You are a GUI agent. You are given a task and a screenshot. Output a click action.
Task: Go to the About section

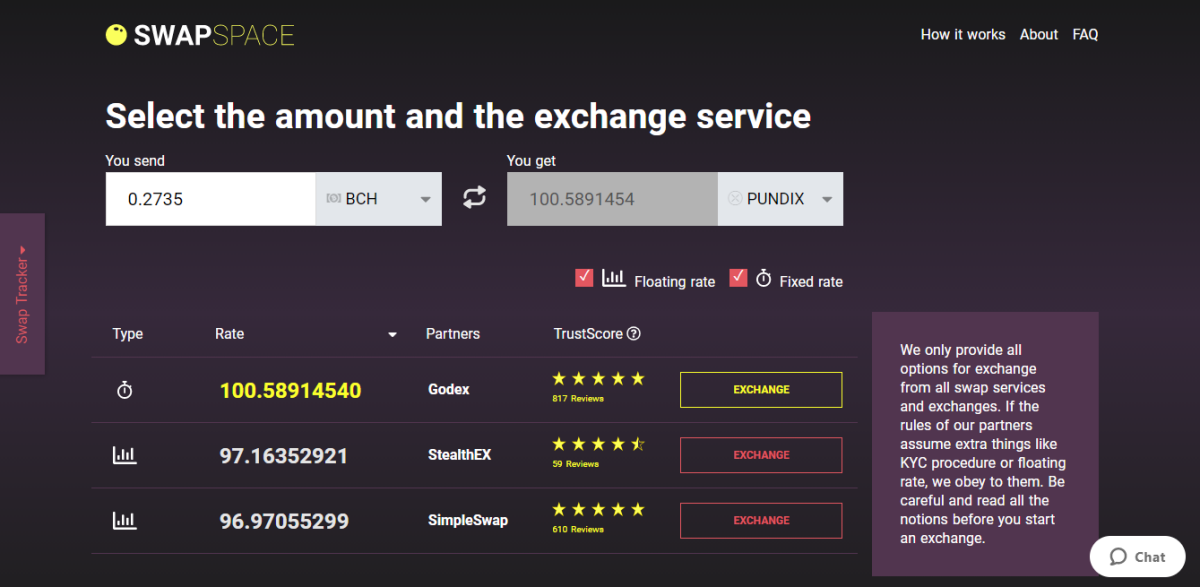(x=1038, y=34)
